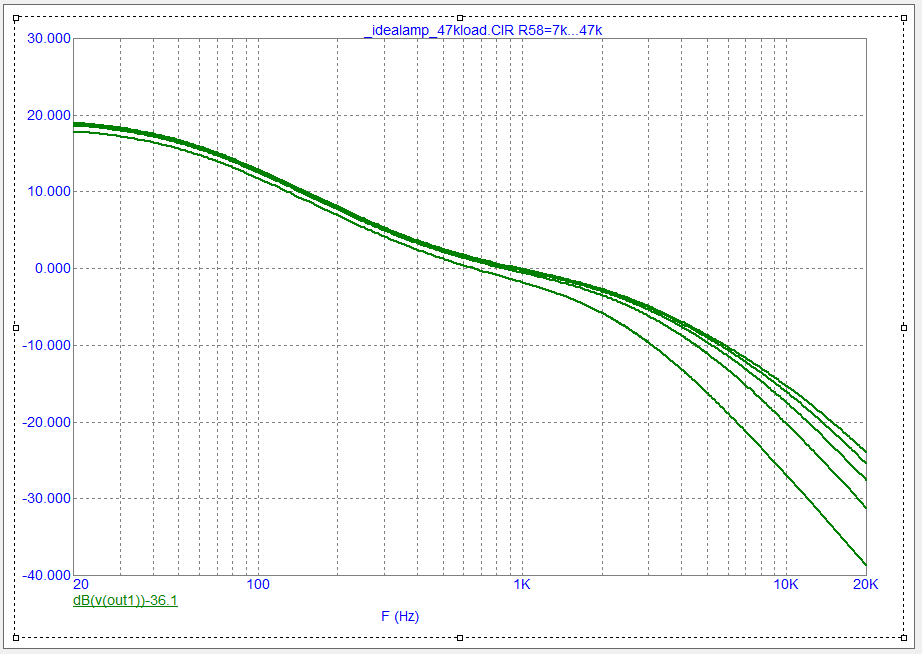Click the 10K frequency axis label
The height and width of the screenshot is (654, 922).
[x=786, y=584]
